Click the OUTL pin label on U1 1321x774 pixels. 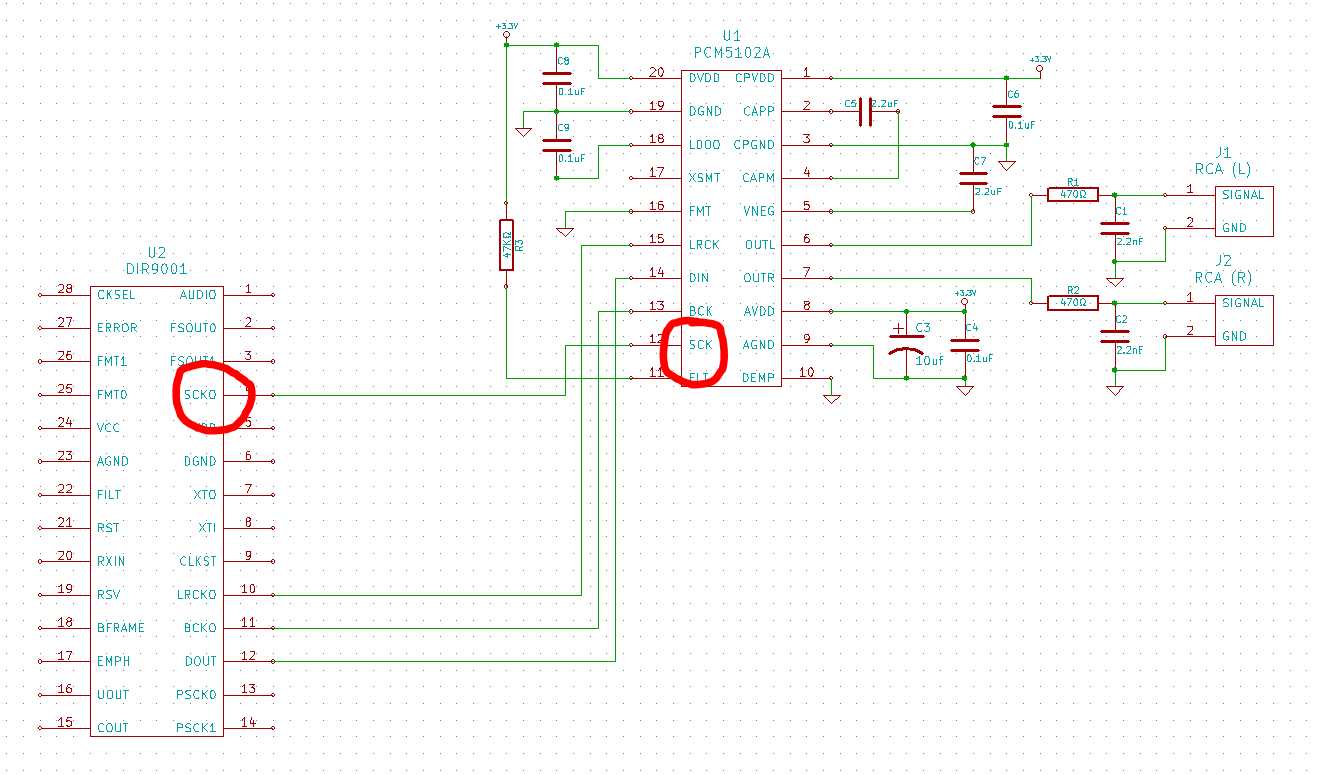pyautogui.click(x=758, y=244)
